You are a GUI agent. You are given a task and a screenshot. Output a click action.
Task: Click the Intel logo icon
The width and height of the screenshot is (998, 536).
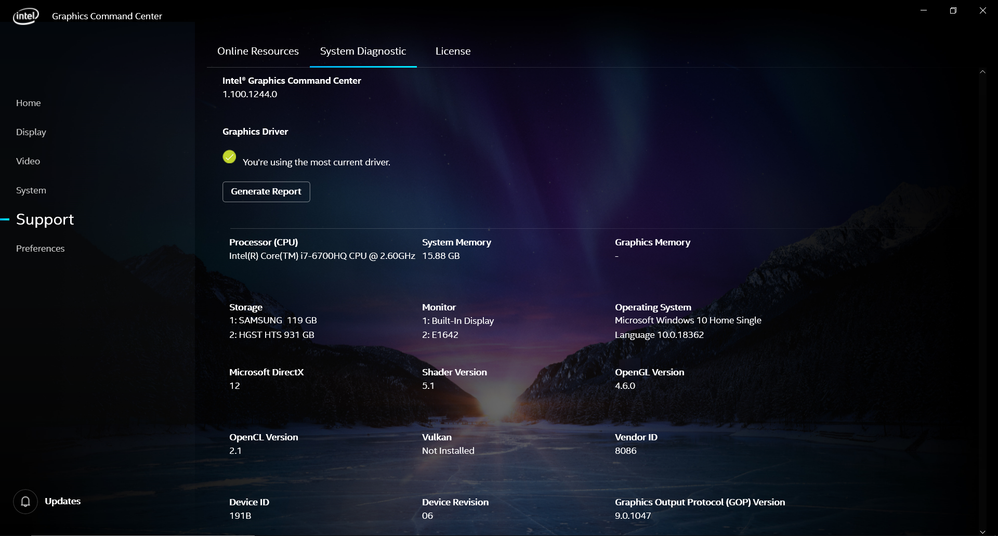[26, 16]
